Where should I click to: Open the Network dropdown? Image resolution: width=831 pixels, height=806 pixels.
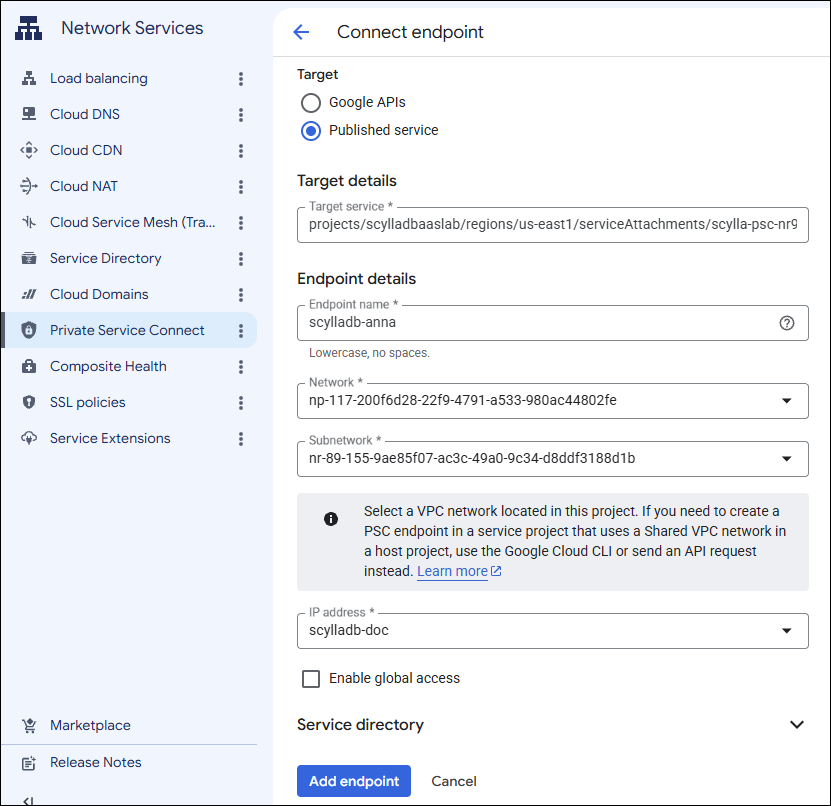tap(552, 401)
